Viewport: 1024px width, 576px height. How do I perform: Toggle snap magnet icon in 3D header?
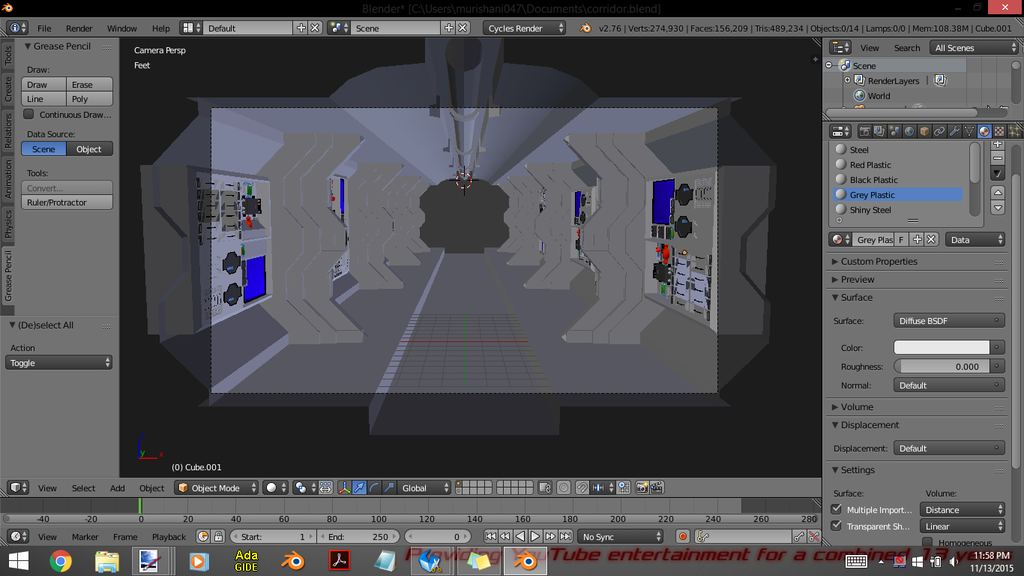point(582,488)
